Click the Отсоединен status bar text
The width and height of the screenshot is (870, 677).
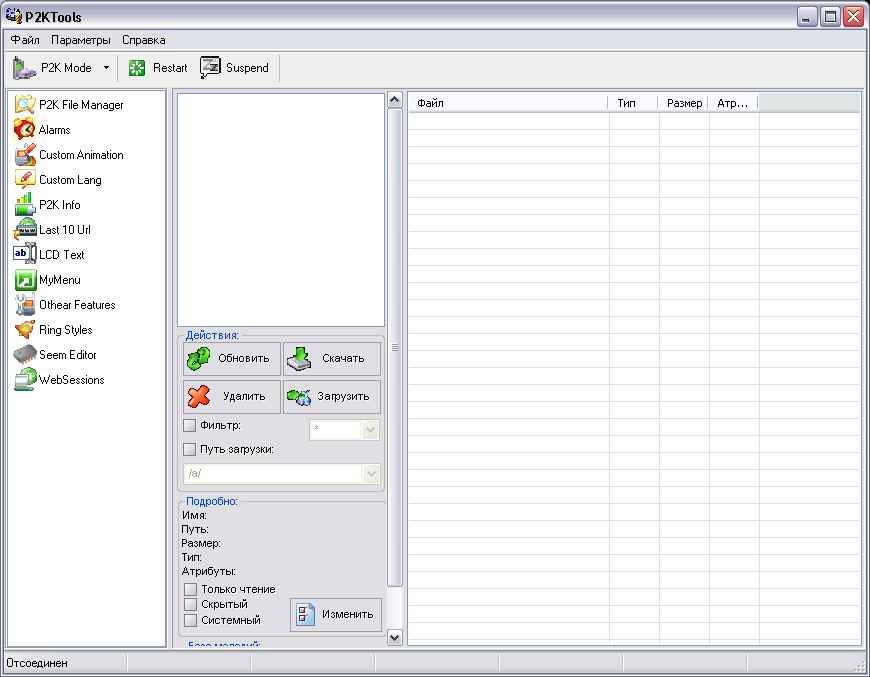pos(37,663)
